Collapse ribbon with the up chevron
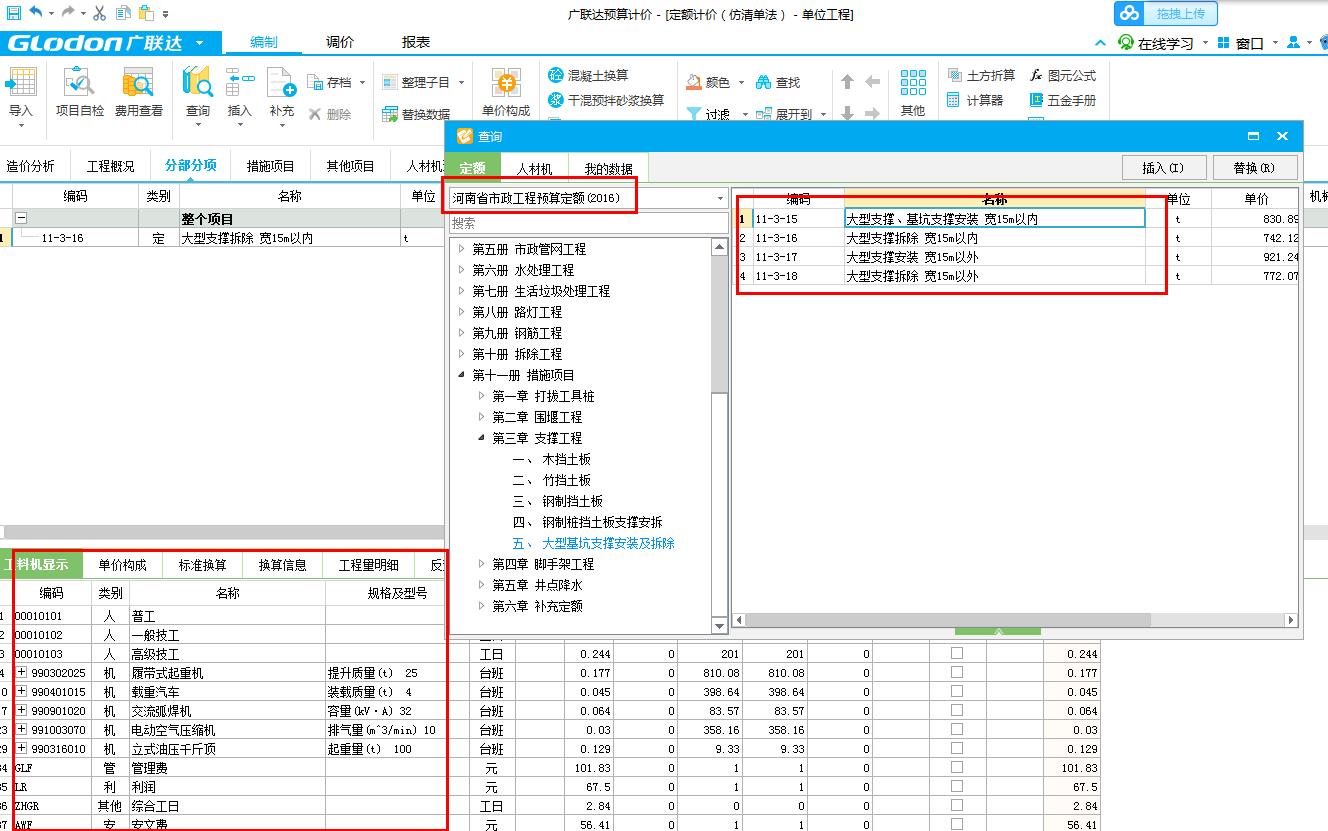Viewport: 1328px width, 831px height. tap(1100, 43)
